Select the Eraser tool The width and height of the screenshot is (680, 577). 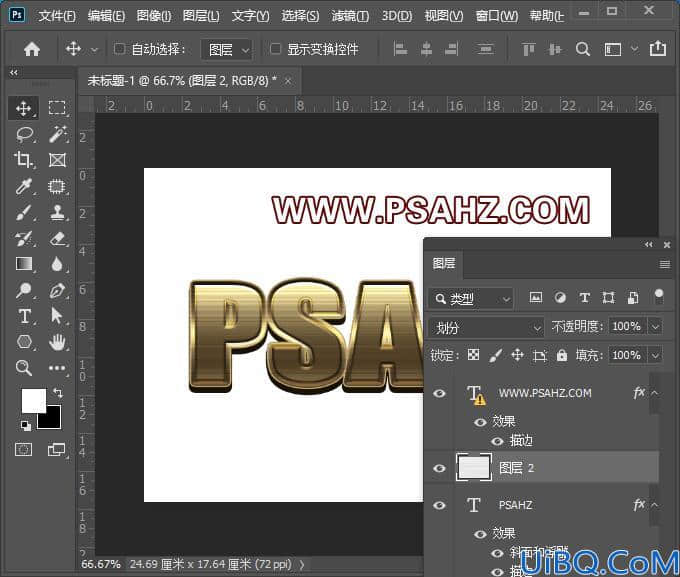click(57, 239)
